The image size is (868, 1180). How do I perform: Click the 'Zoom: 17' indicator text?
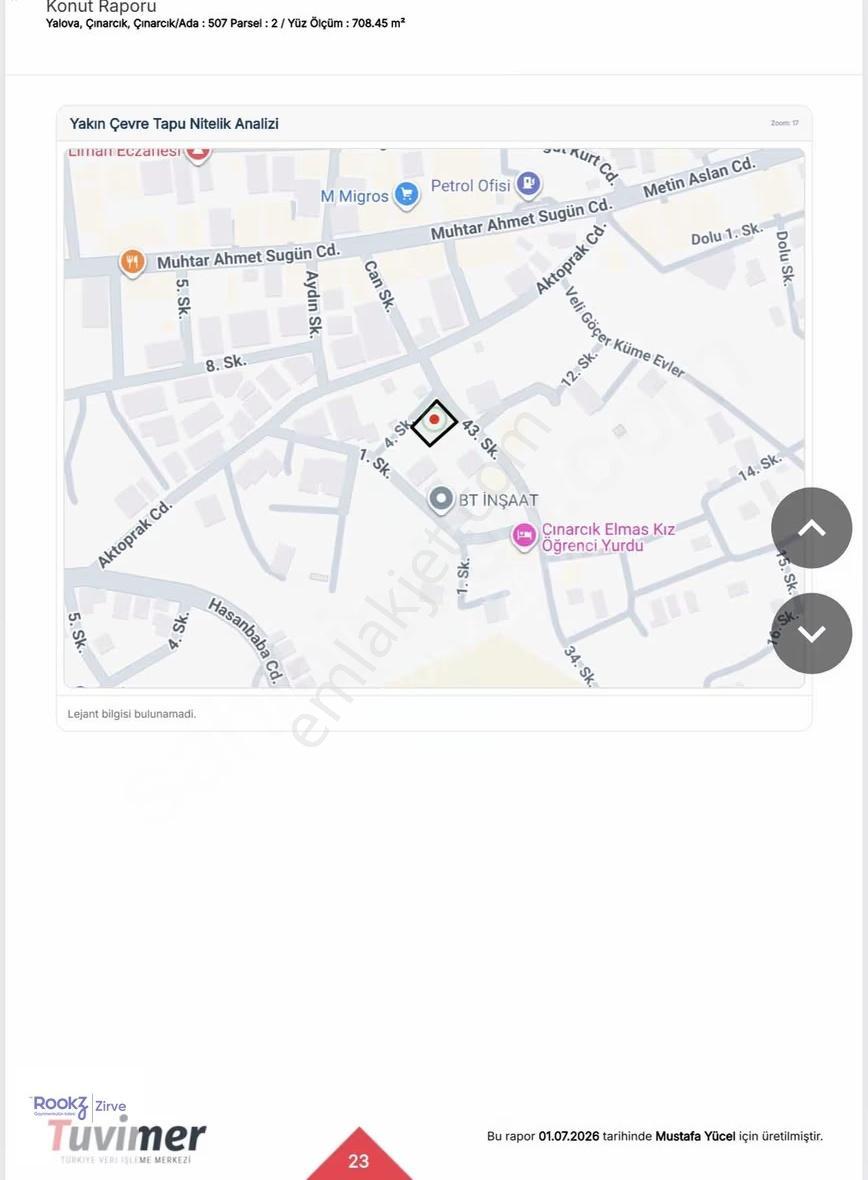(784, 123)
